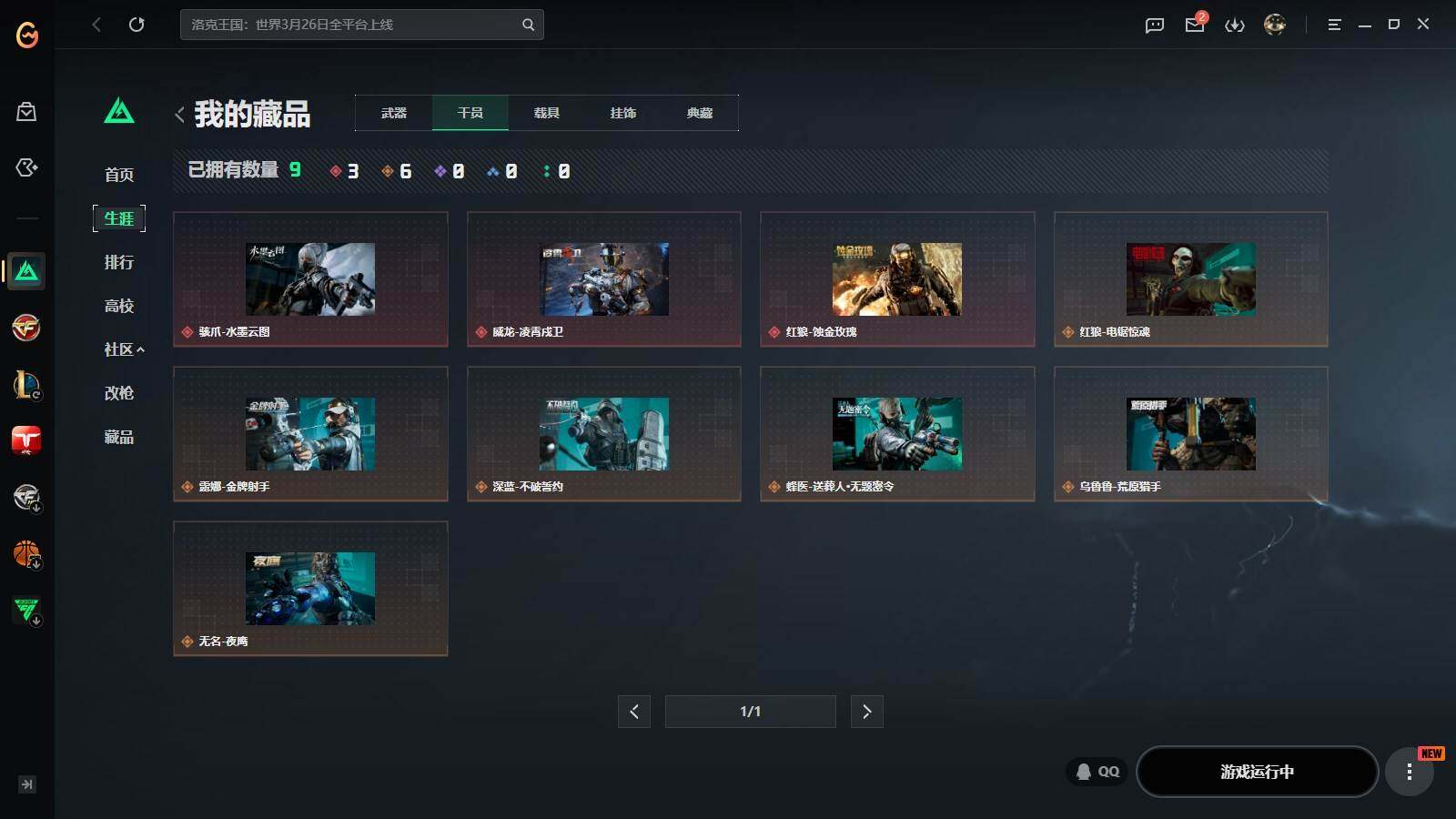Open the green game icon at the bottom of the game list
Image resolution: width=1456 pixels, height=819 pixels.
[x=26, y=611]
